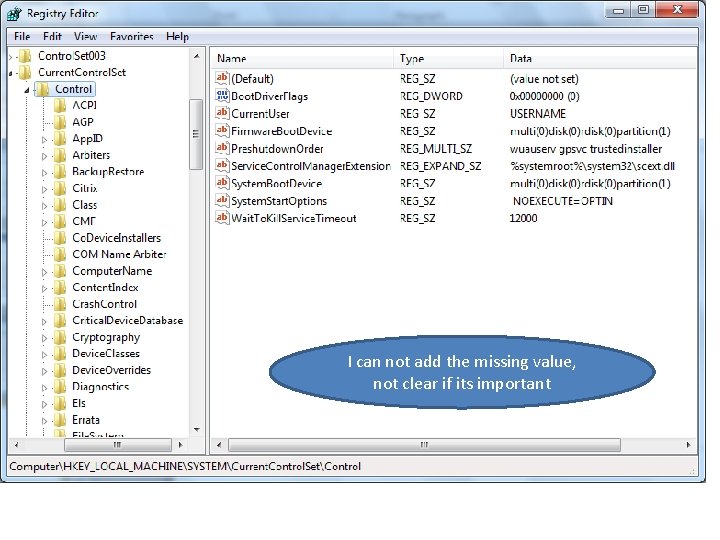
Task: Click the FirmwareBootDevice string value icon
Action: [x=222, y=130]
